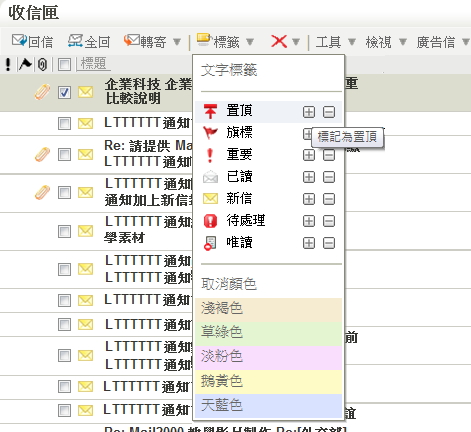This screenshot has width=471, height=432.
Task: Open the Re: 請提供 mail subject
Action: [148, 146]
